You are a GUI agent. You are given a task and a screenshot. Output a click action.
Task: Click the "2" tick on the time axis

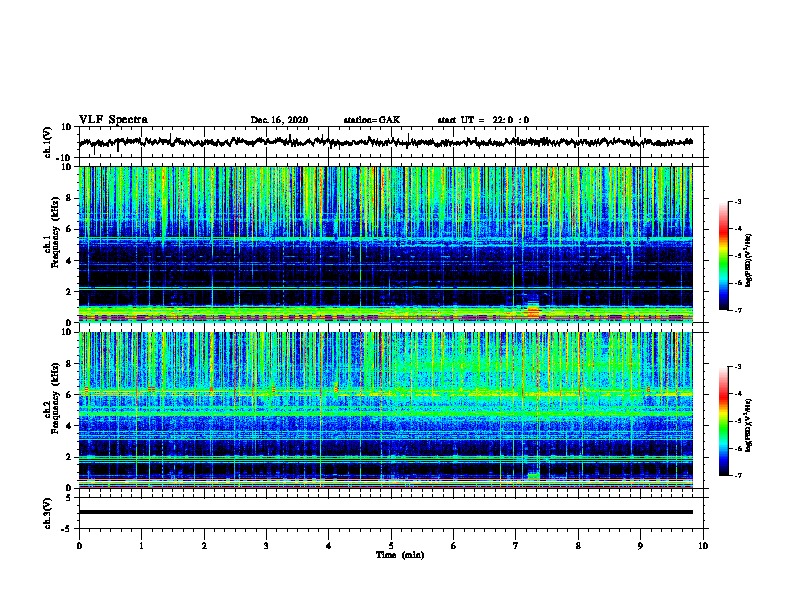click(x=204, y=546)
